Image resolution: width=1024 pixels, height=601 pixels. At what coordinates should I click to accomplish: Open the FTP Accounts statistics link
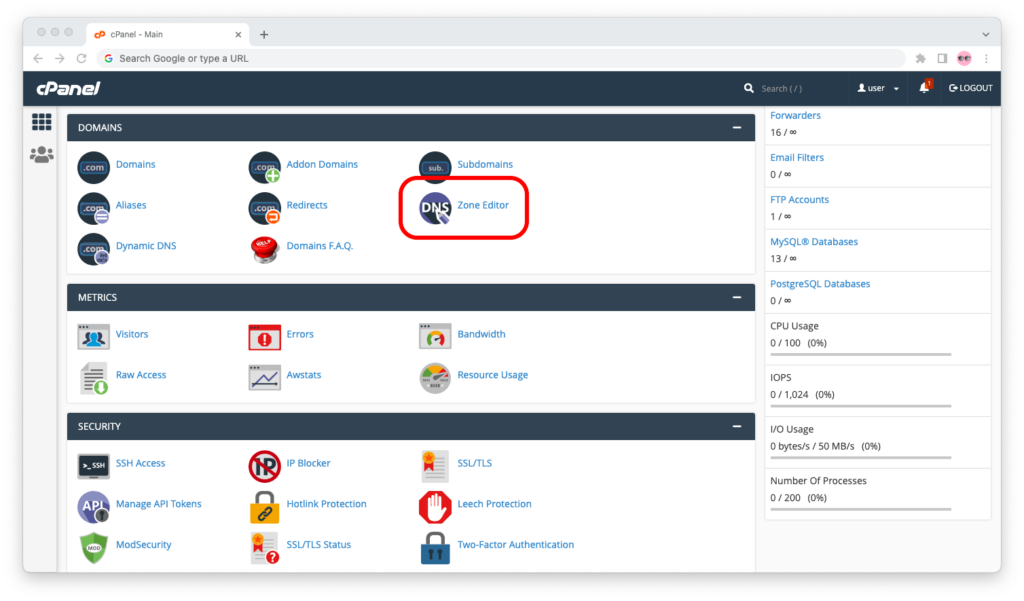coord(799,200)
